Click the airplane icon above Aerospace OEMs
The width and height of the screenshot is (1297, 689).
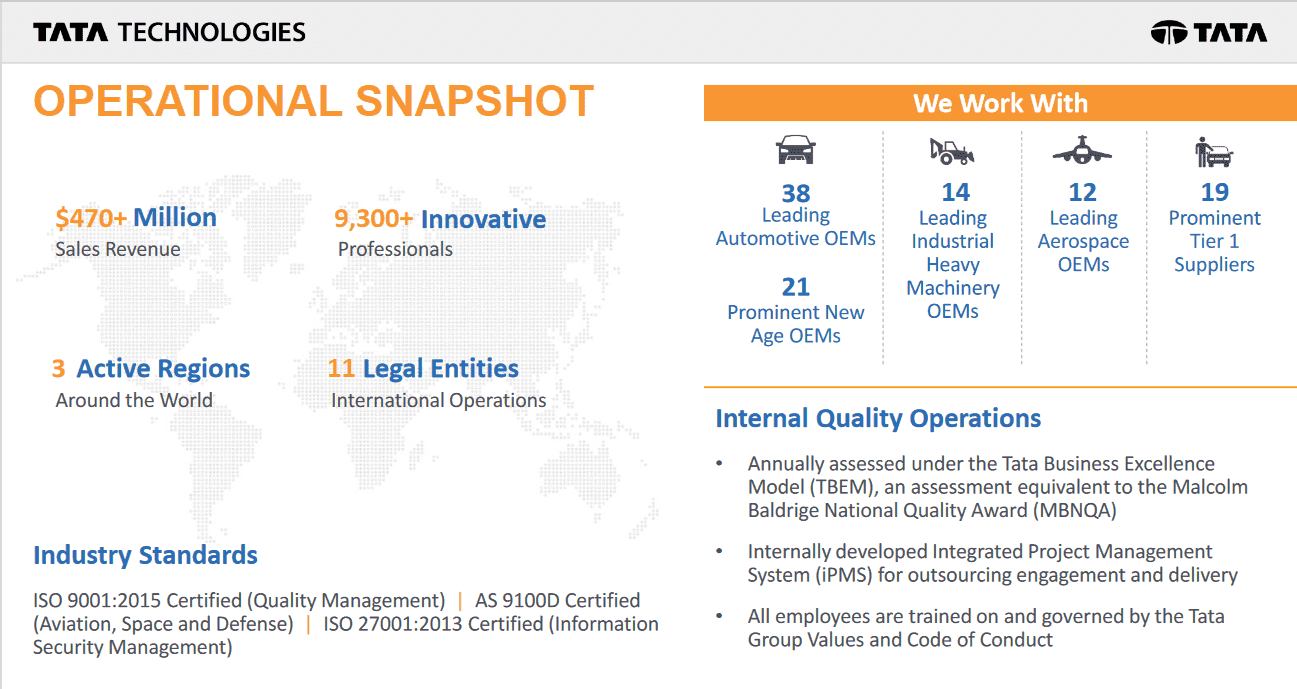1082,152
